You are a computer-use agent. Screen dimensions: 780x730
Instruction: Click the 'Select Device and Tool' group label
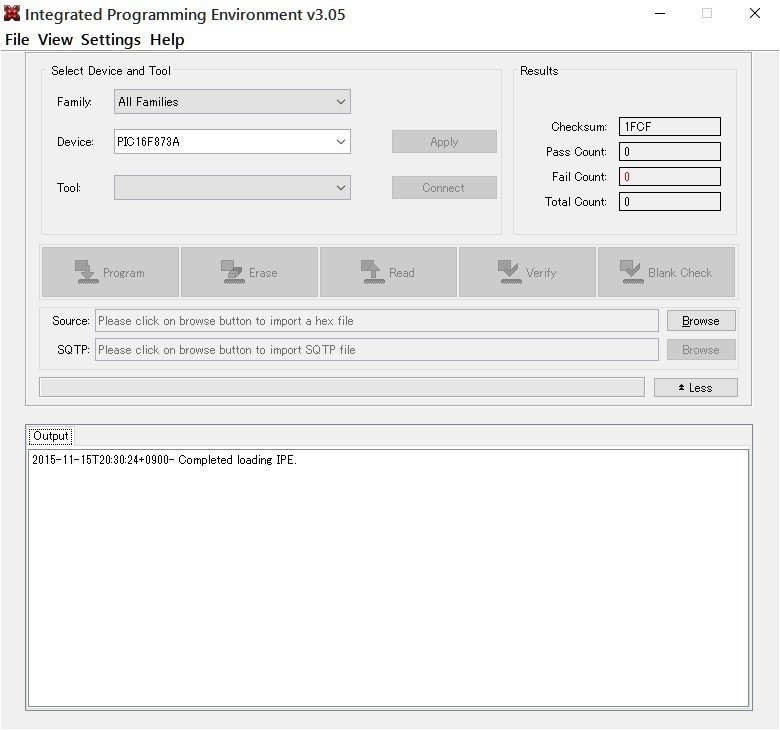coord(111,71)
